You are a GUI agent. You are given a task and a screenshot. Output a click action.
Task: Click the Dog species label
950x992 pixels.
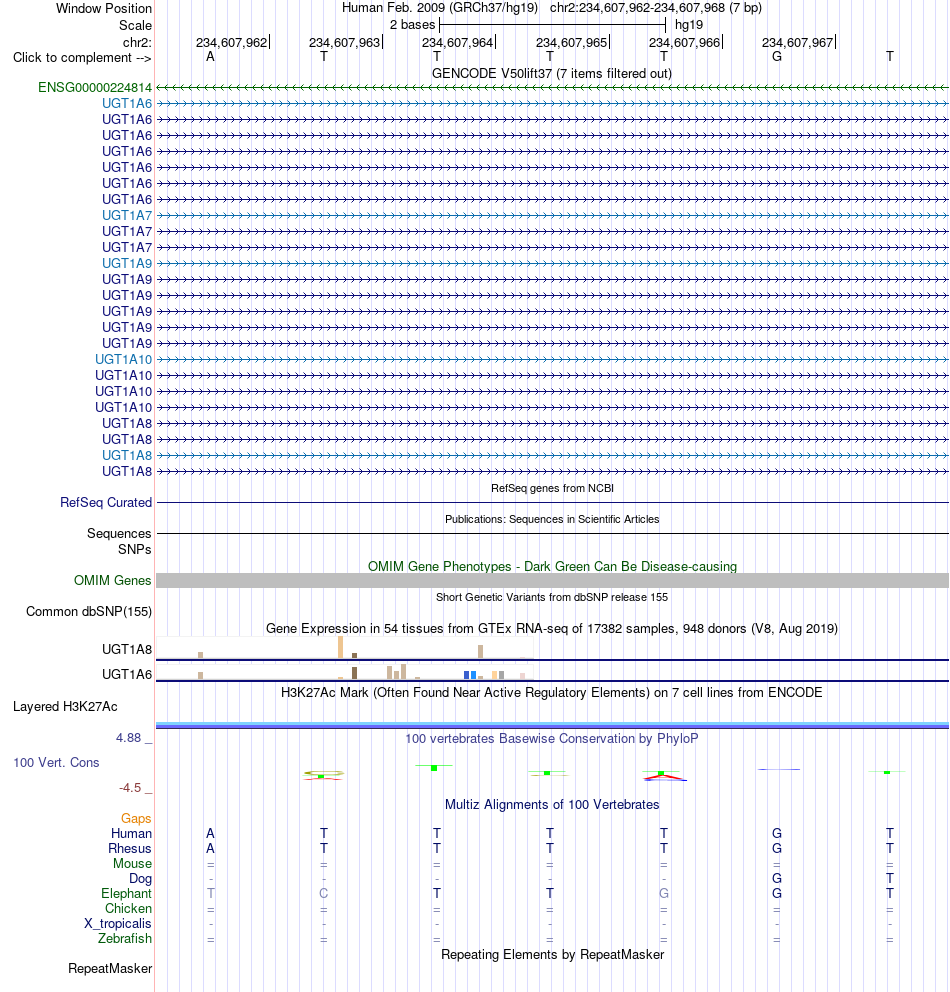coord(140,879)
